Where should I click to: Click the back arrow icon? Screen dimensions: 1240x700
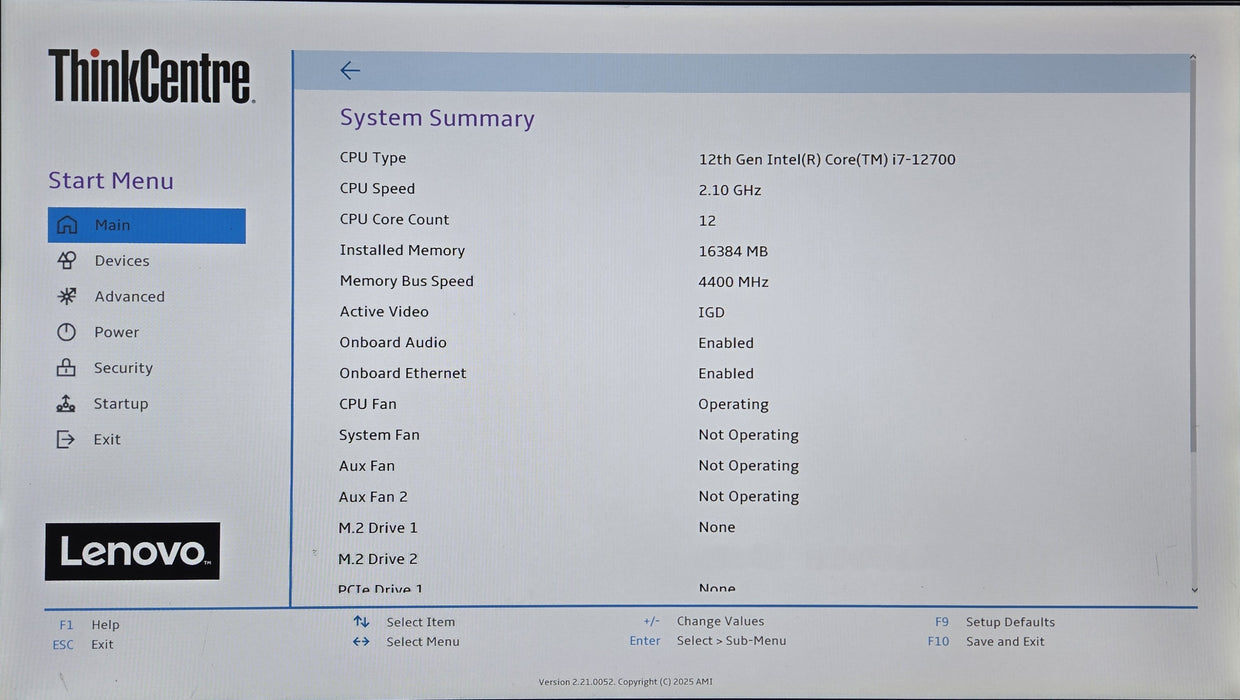tap(350, 70)
